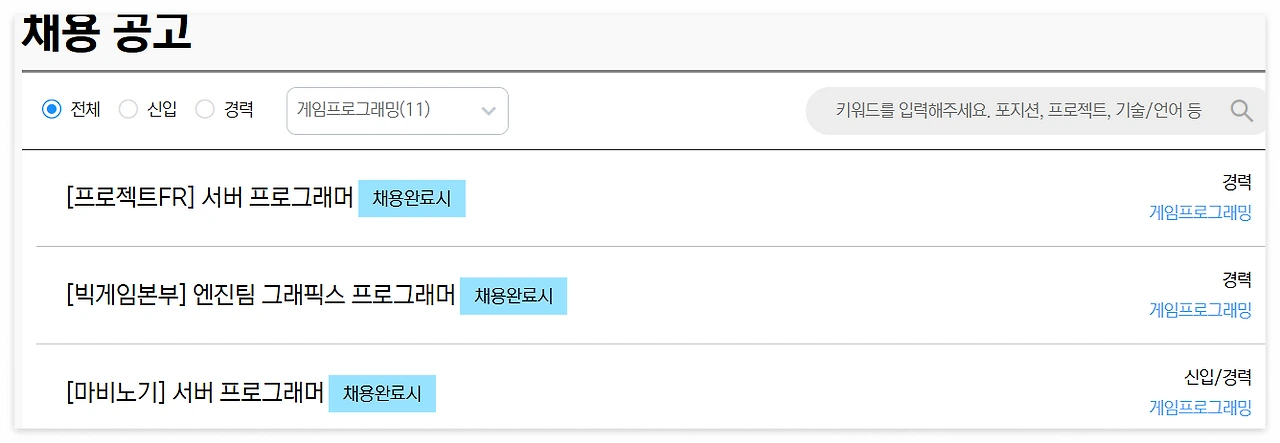Click 경력 label in 빅게임본부 row
1280x443 pixels.
tap(1236, 279)
